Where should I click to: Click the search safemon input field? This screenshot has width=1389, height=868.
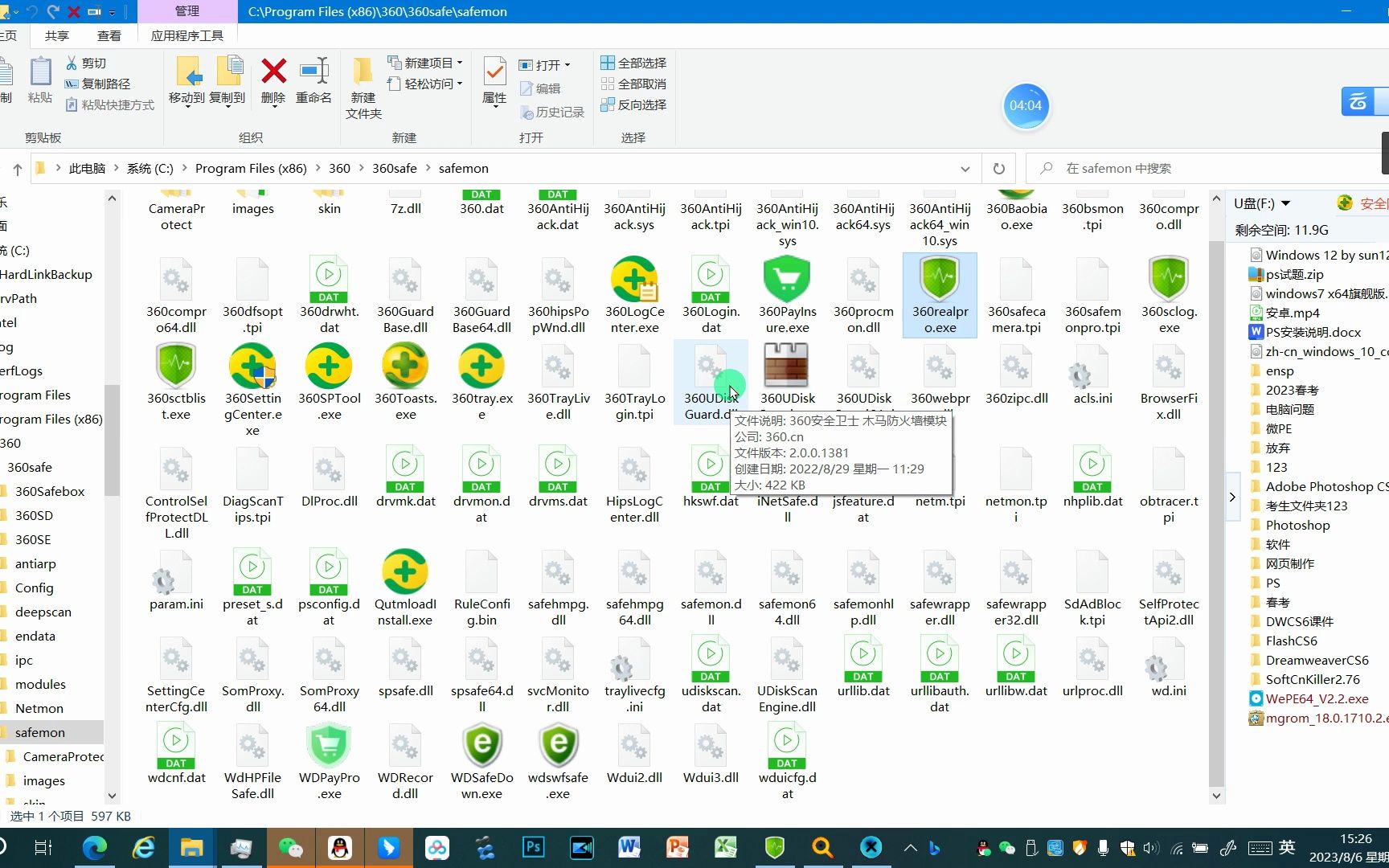point(1206,169)
